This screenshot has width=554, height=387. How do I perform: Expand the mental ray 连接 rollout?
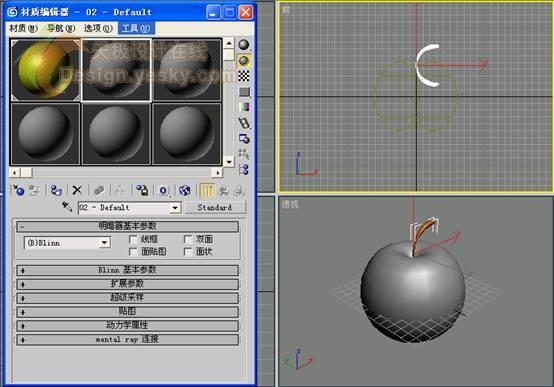(x=127, y=340)
